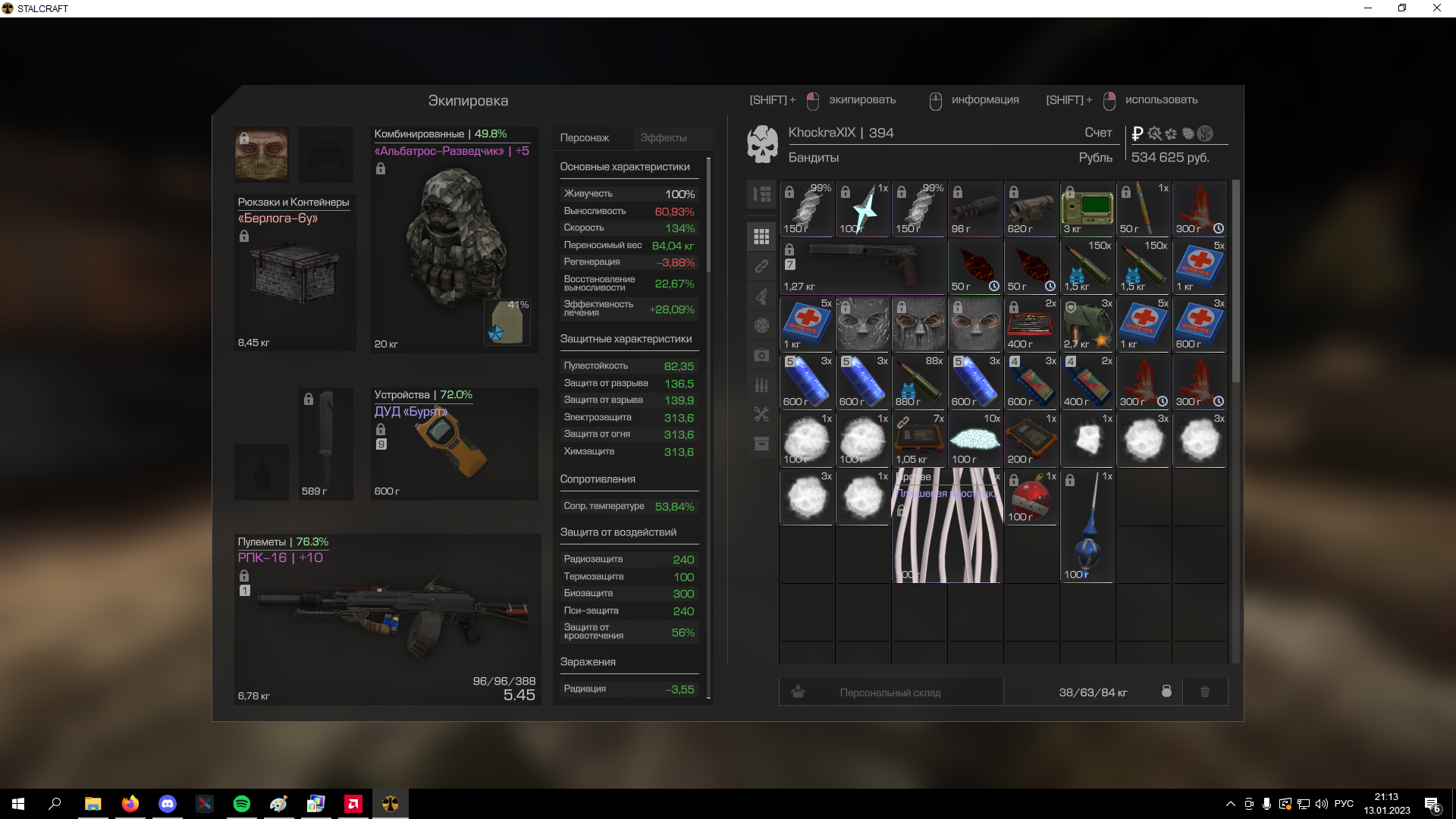Open Discord from the taskbar

pyautogui.click(x=168, y=804)
